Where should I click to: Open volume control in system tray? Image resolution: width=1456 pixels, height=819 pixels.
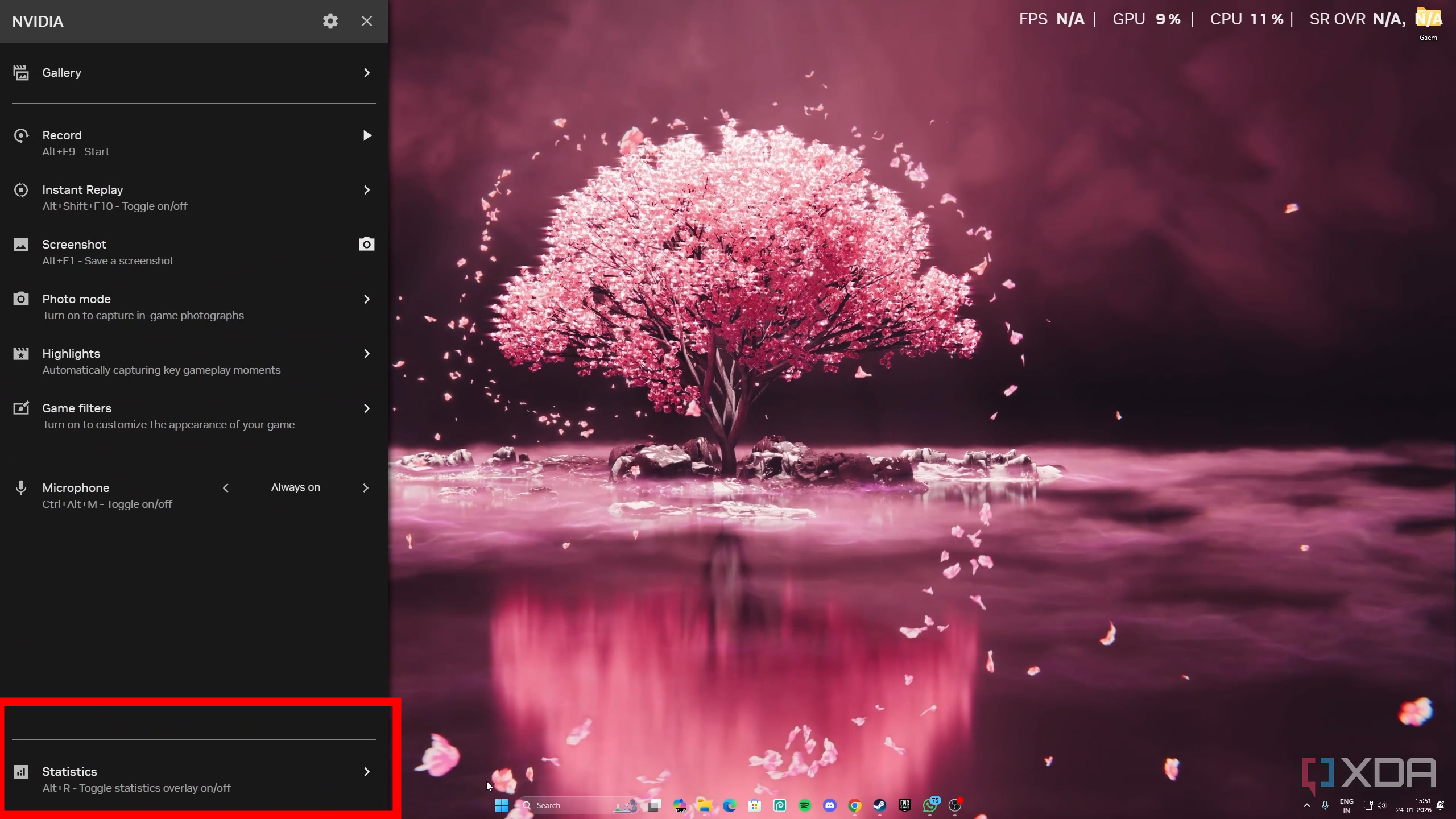1381,805
